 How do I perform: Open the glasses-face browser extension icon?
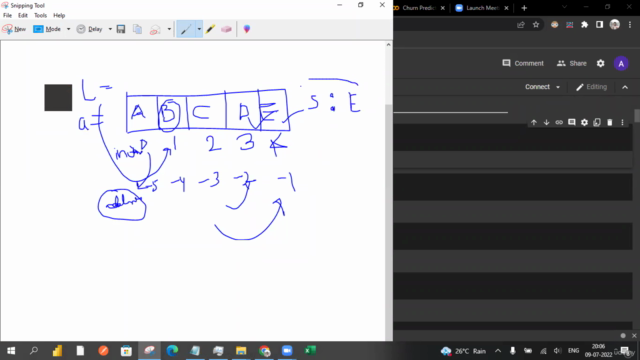(554, 25)
